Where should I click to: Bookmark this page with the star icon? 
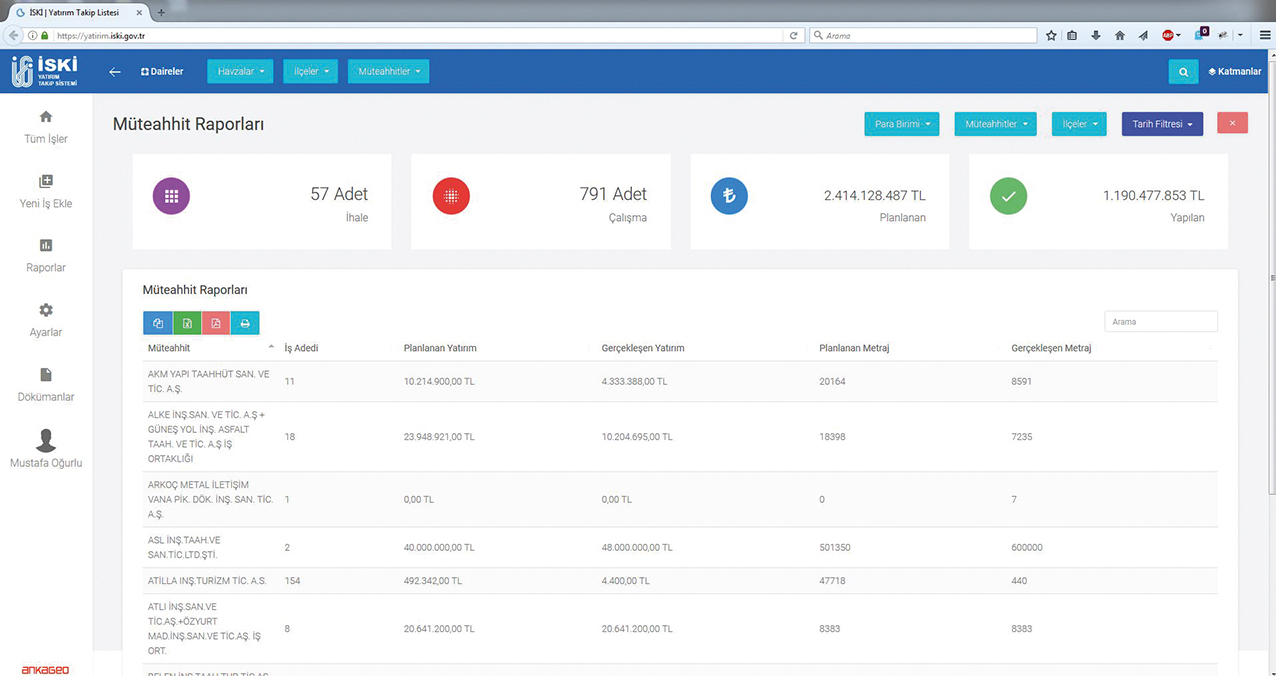coord(1051,35)
